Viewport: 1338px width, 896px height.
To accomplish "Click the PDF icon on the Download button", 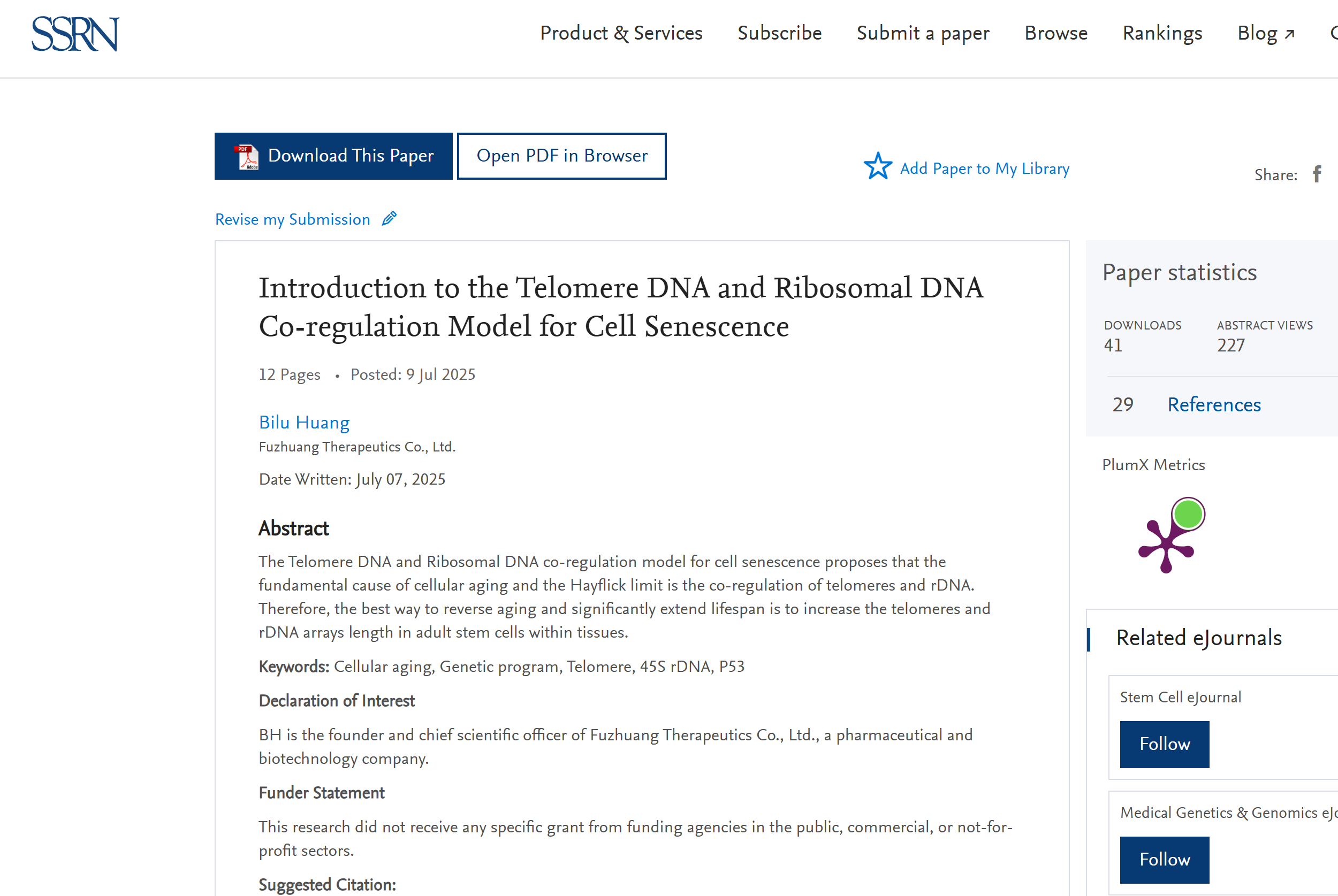I will 246,157.
